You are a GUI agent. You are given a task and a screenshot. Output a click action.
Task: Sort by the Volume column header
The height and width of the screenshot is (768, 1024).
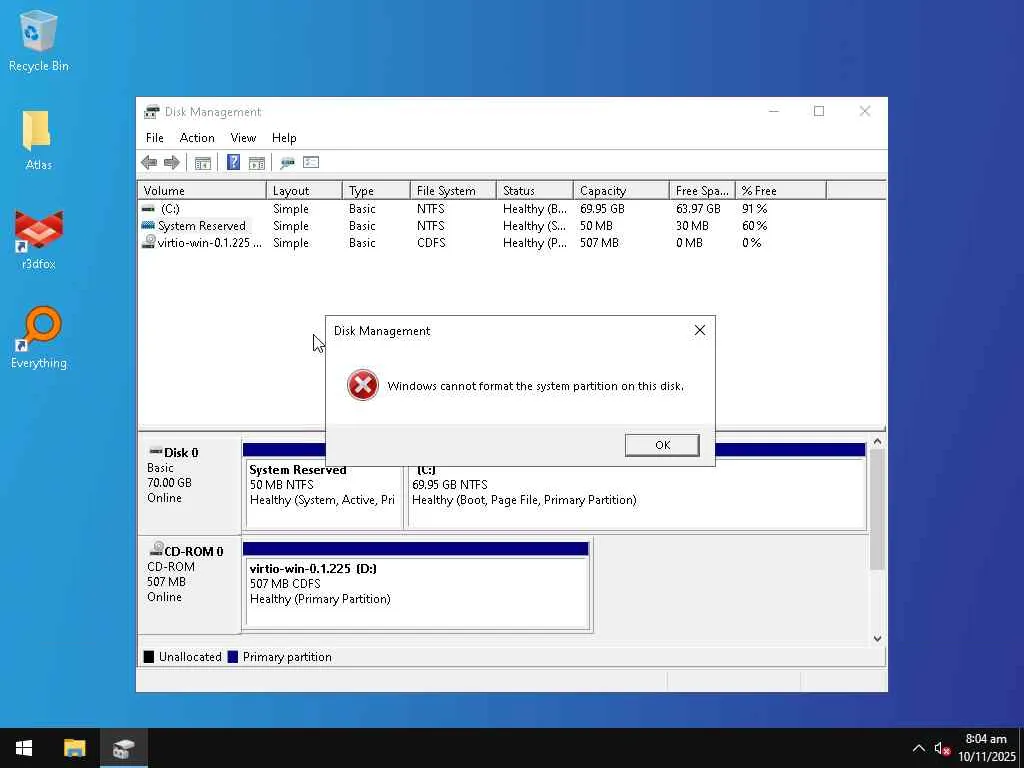[202, 191]
